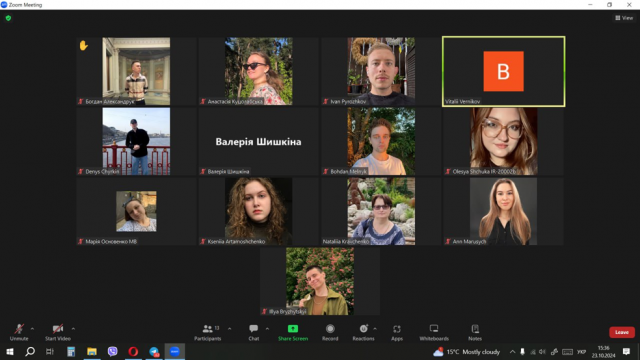Open File Explorer from the taskbar
Image resolution: width=640 pixels, height=360 pixels.
coord(92,351)
